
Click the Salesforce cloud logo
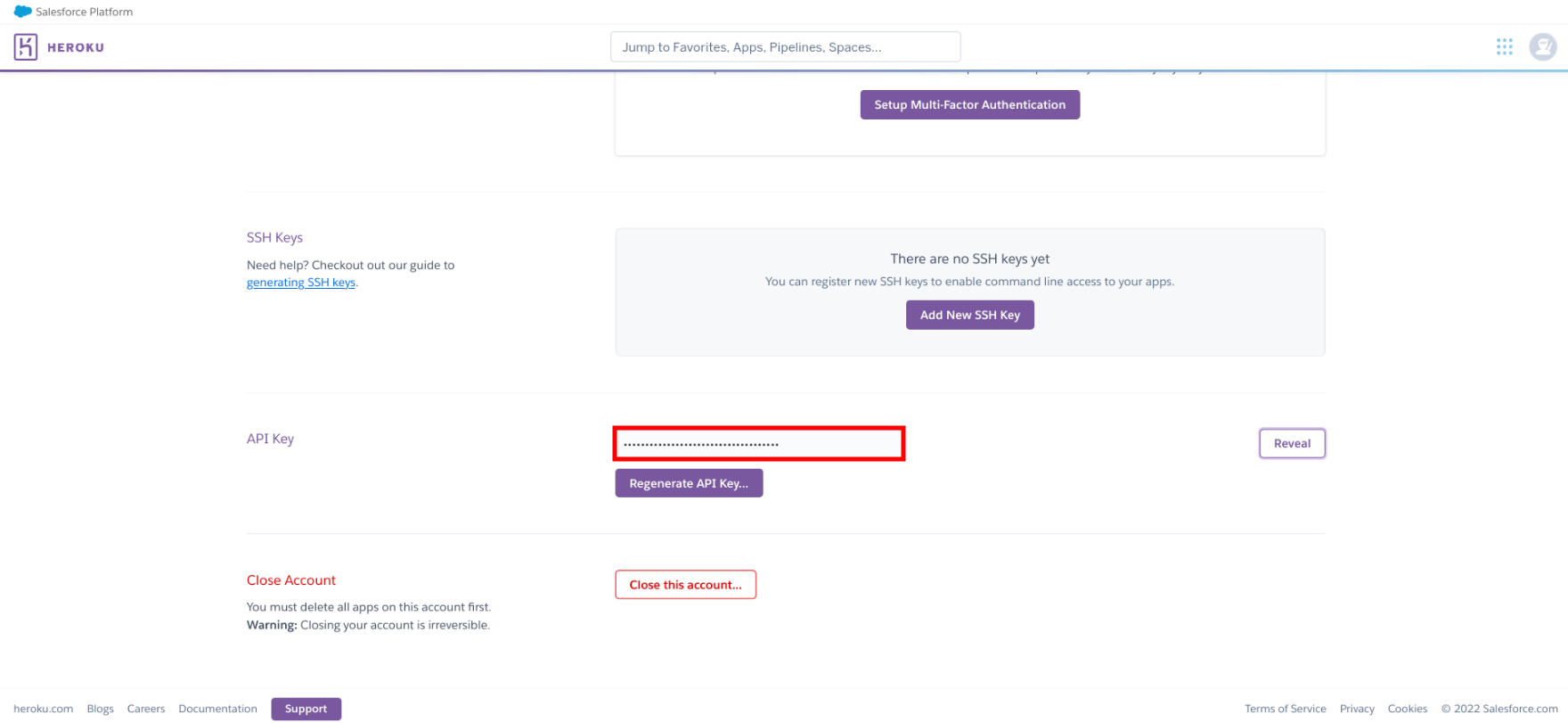[x=22, y=12]
